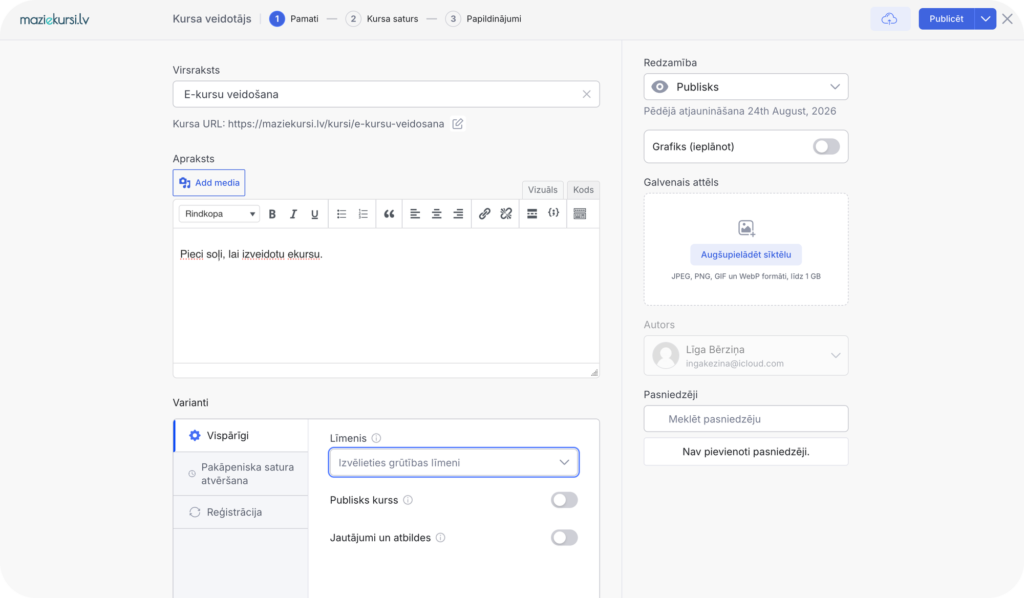Image resolution: width=1024 pixels, height=598 pixels.
Task: Expand the Izvēlieties grūtības līmeni dropdown
Action: (454, 462)
